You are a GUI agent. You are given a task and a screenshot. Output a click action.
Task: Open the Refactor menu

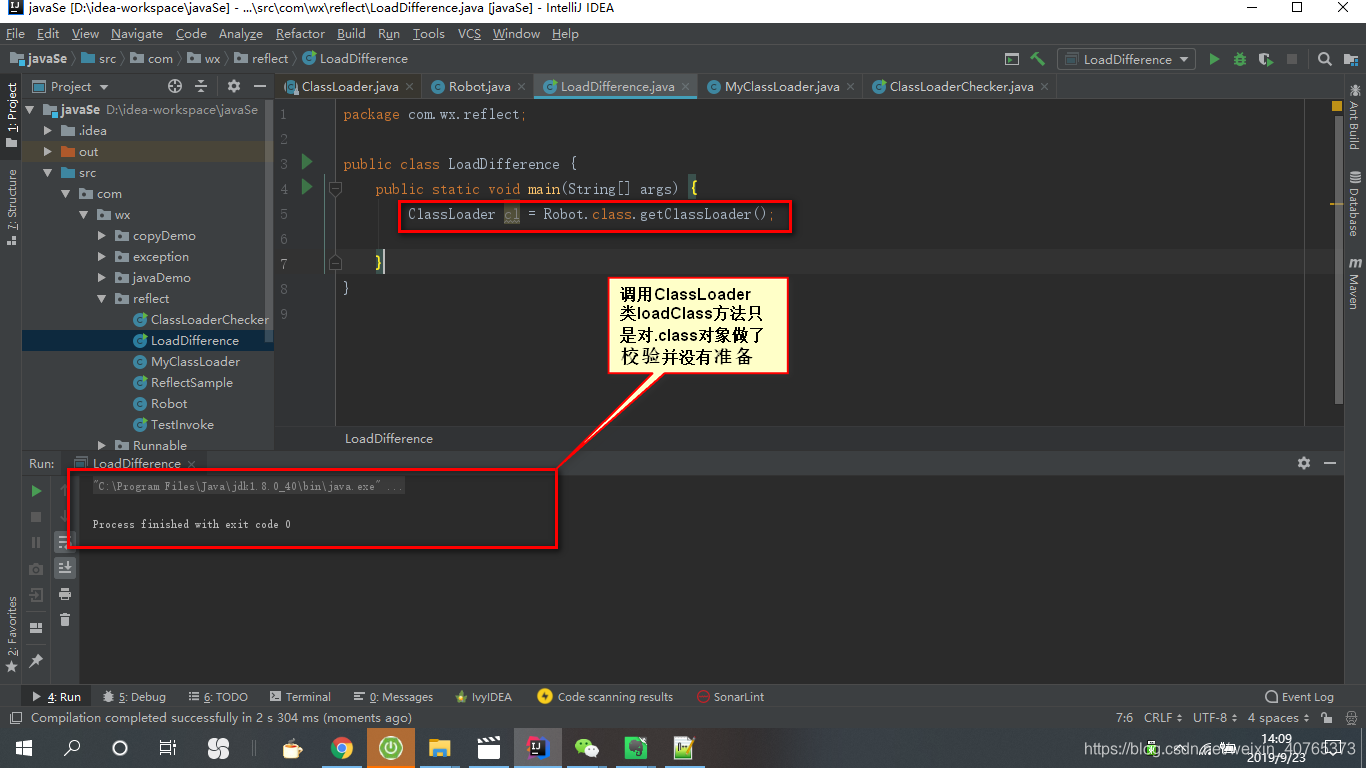(x=300, y=34)
